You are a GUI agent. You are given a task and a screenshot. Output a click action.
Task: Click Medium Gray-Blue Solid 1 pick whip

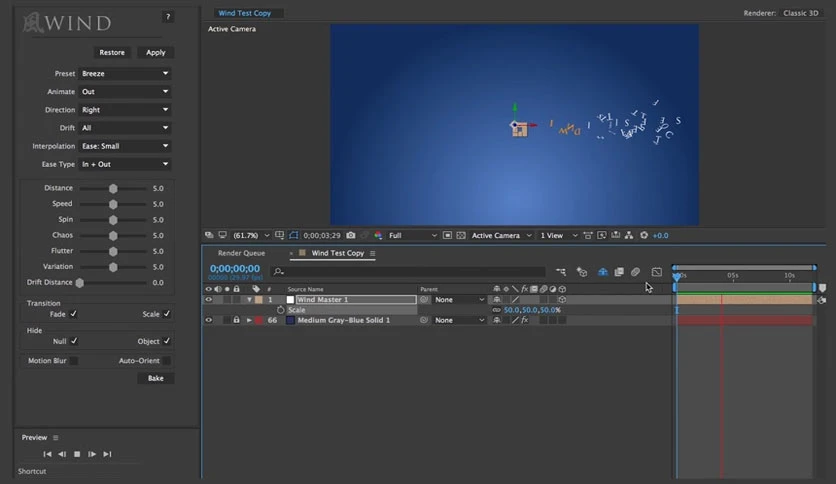pos(424,320)
